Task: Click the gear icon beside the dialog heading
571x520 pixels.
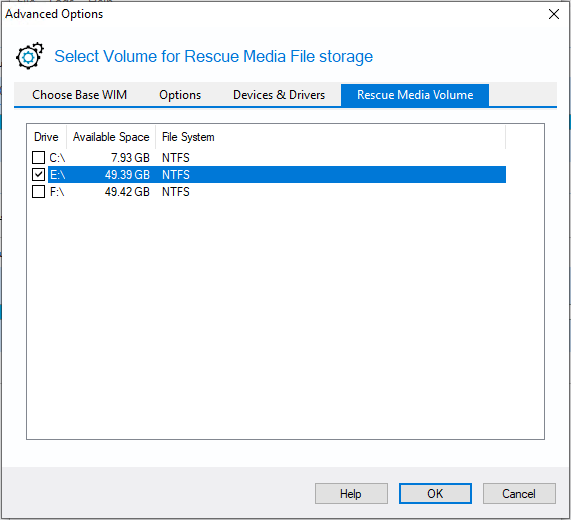Action: click(x=29, y=56)
